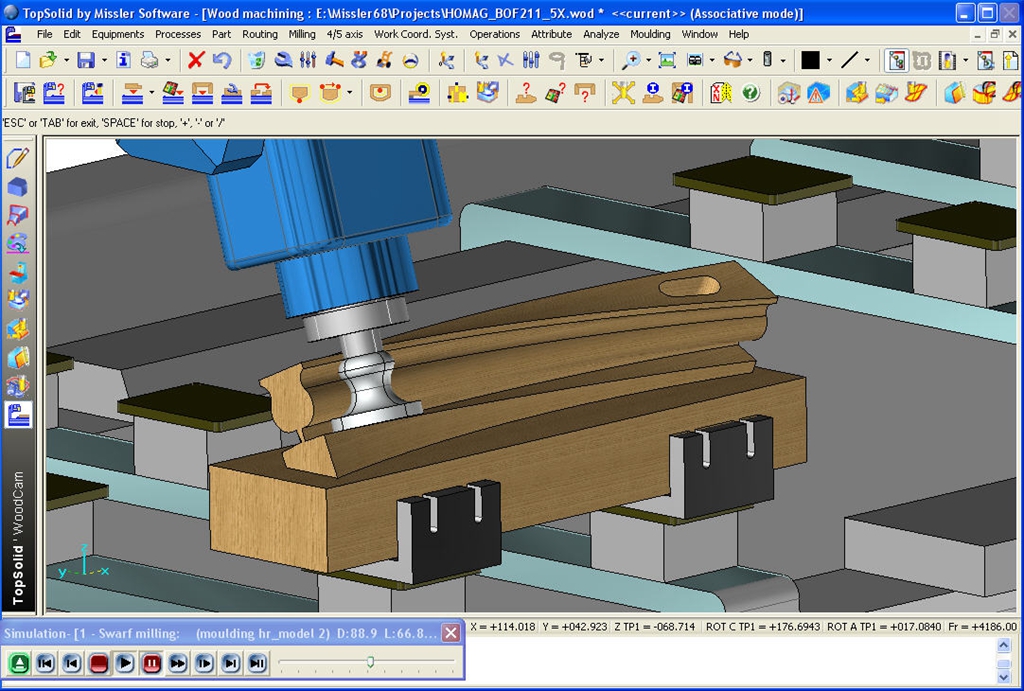Open the Equipments menu

coord(118,34)
